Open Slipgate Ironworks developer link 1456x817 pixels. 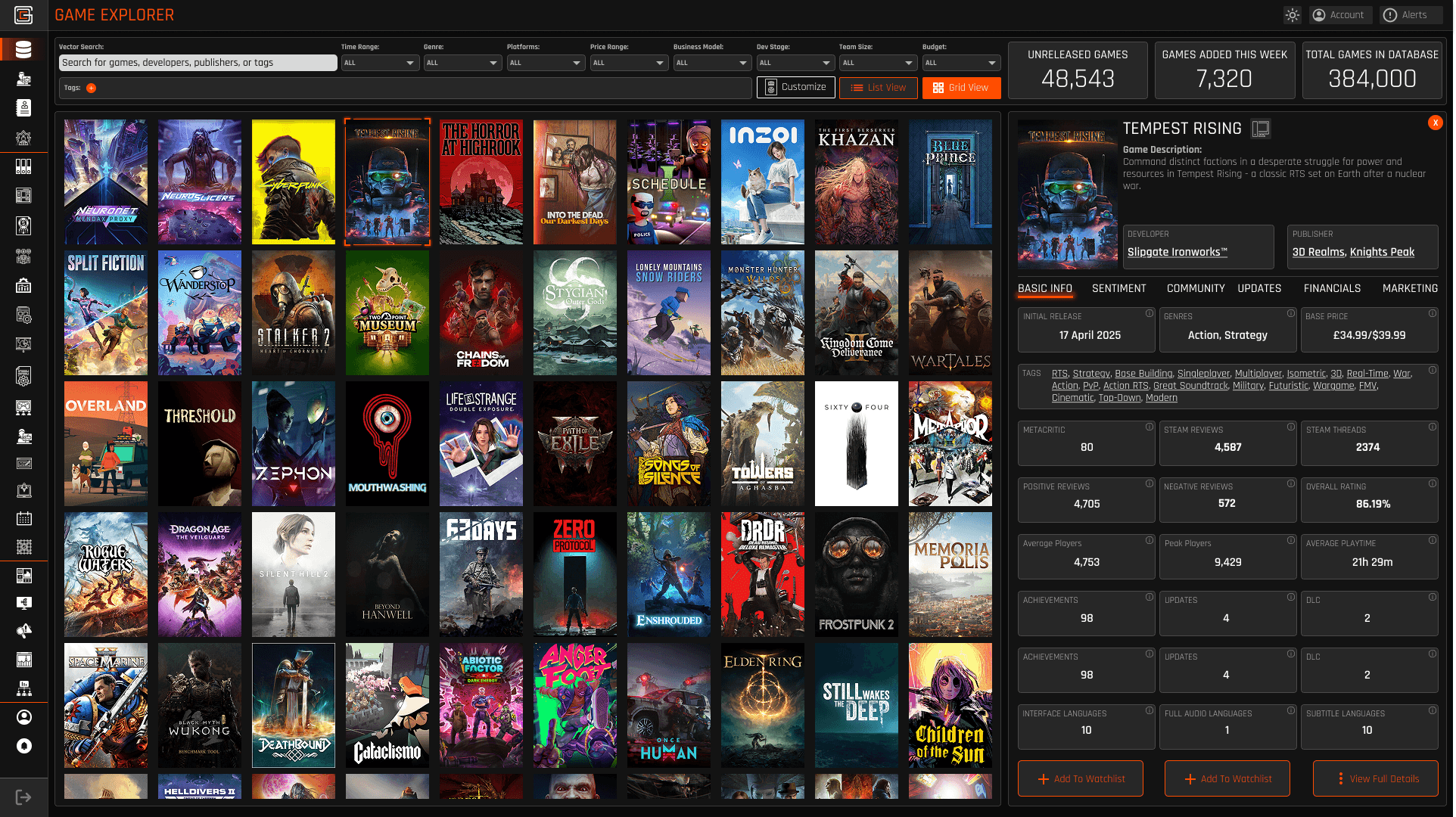[x=1177, y=252]
